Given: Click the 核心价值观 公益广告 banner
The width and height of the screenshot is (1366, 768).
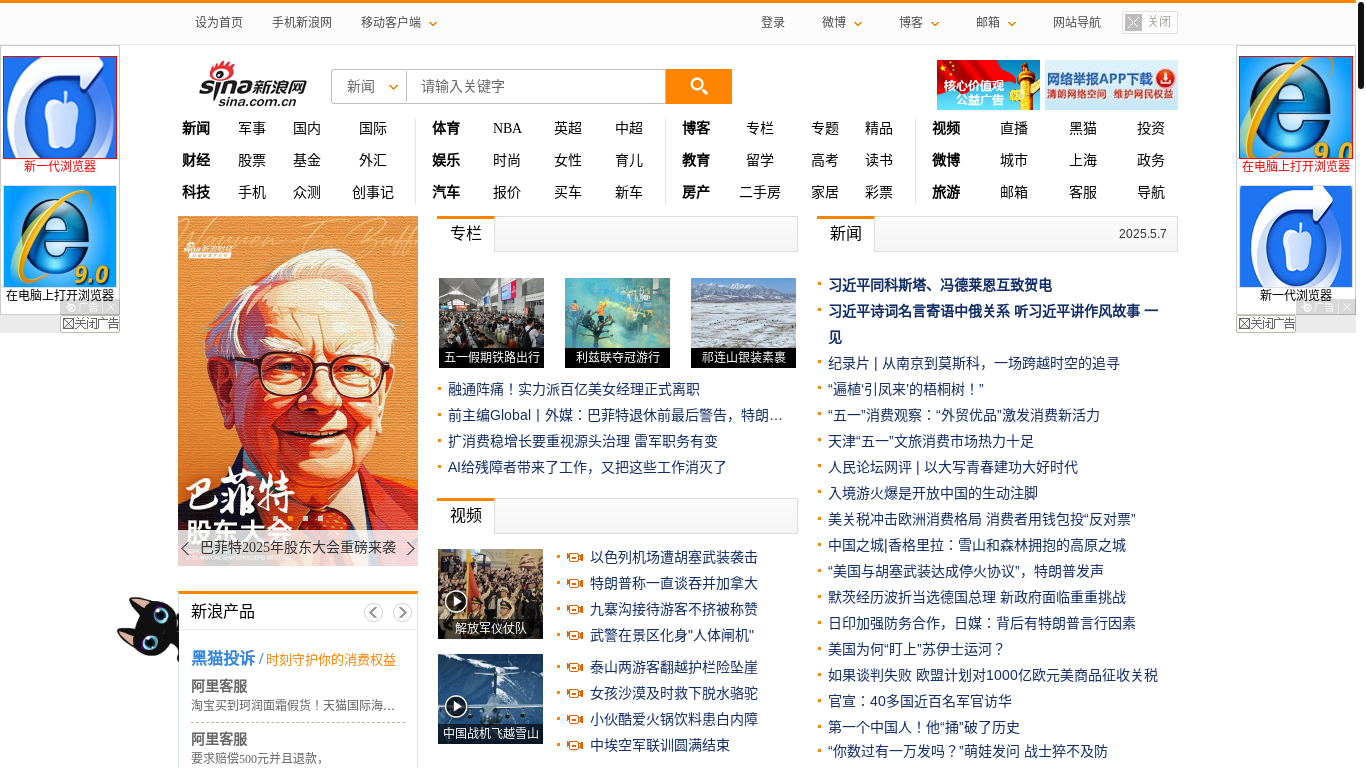Looking at the screenshot, I should pos(988,85).
